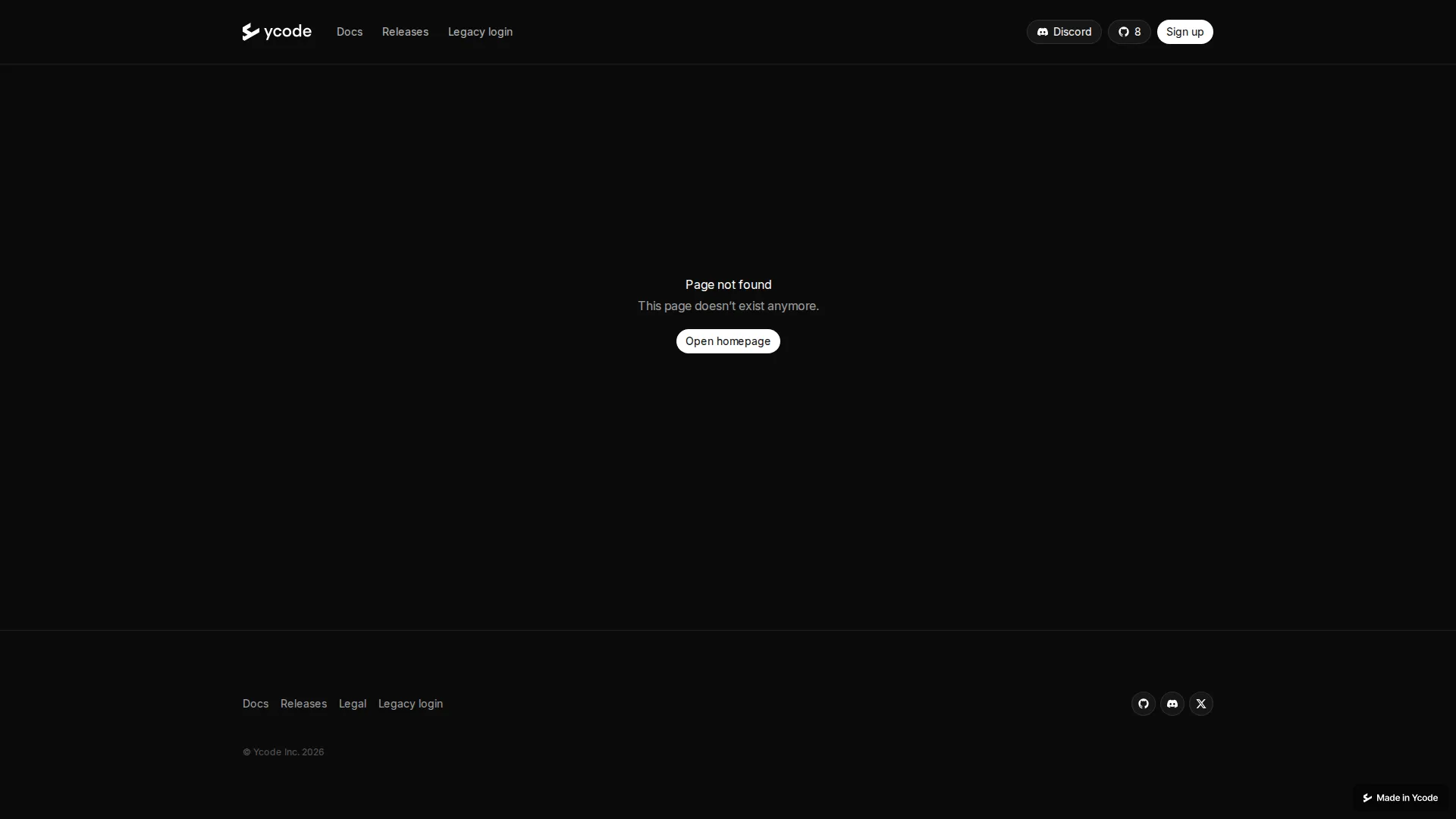
Task: Open Releases from the top navigation
Action: [x=405, y=32]
